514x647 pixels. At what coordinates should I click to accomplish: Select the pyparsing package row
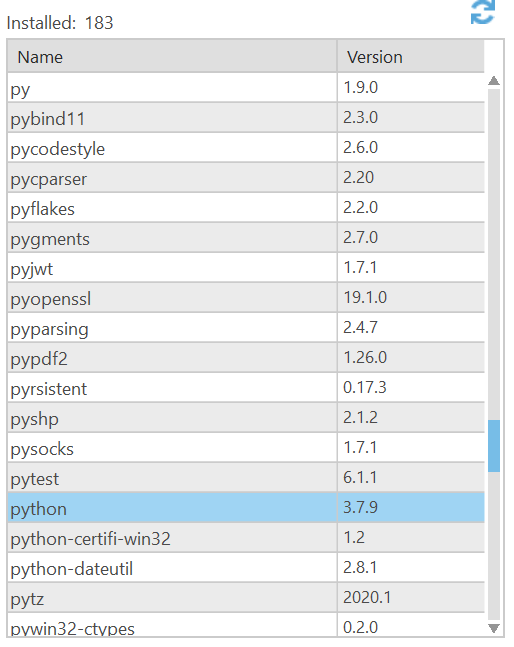[x=246, y=328]
